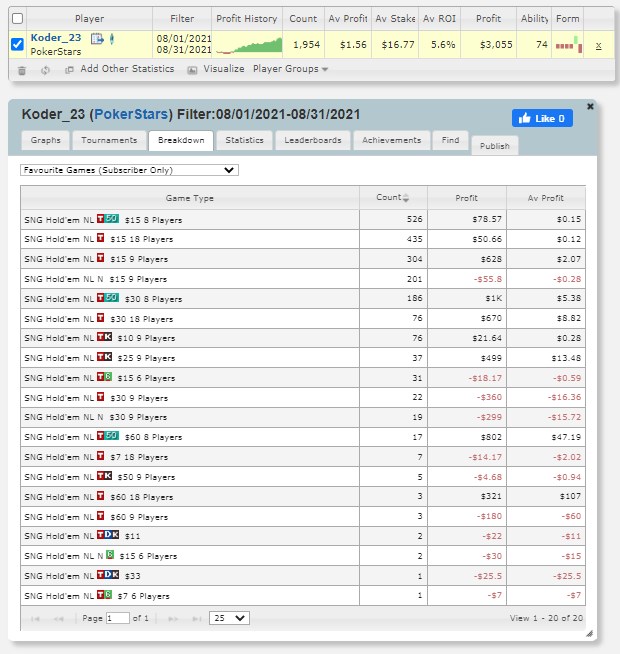Screen dimensions: 620x654
Task: Uncheck the Koder_23 row checkbox
Action: (x=17, y=44)
